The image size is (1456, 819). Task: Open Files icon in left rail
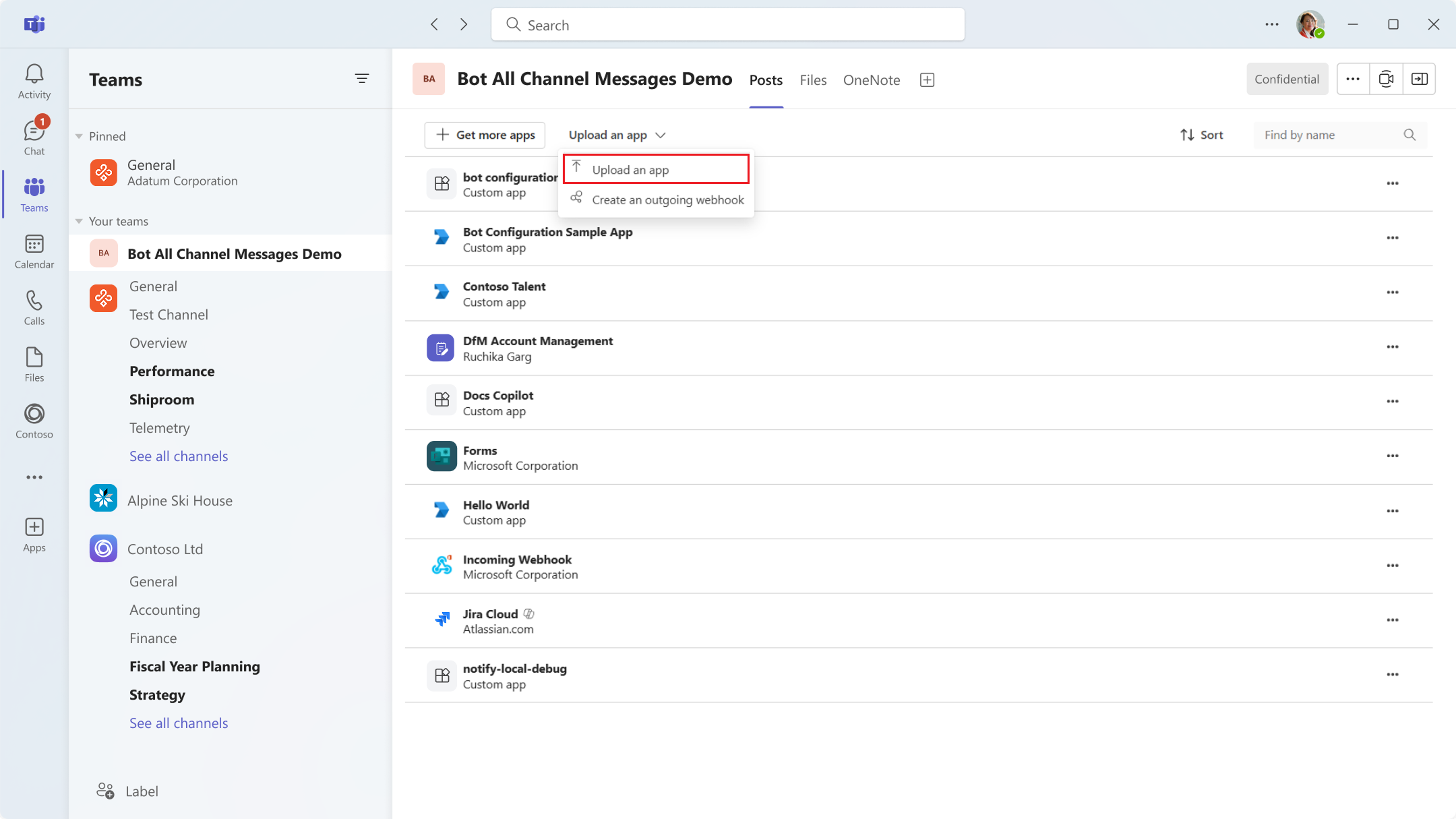[34, 364]
